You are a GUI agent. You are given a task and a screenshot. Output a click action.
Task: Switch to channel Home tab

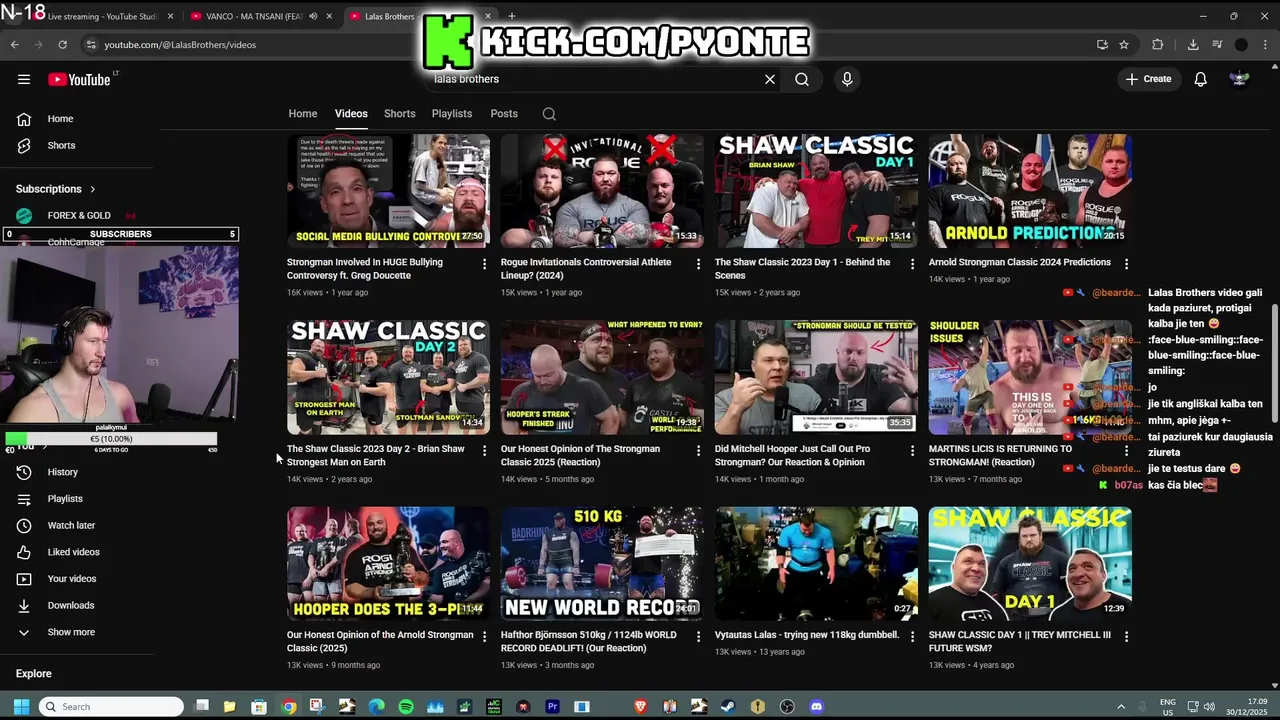coord(303,114)
